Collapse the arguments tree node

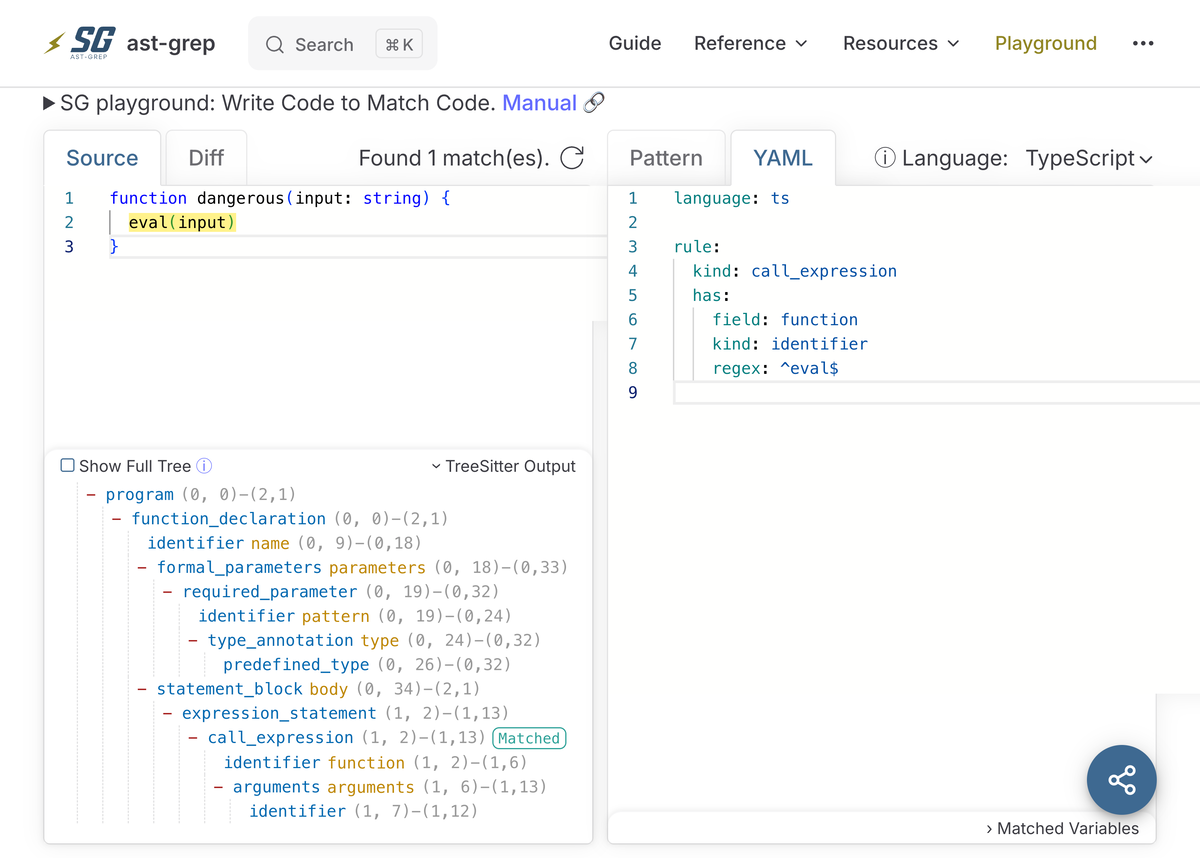click(219, 787)
